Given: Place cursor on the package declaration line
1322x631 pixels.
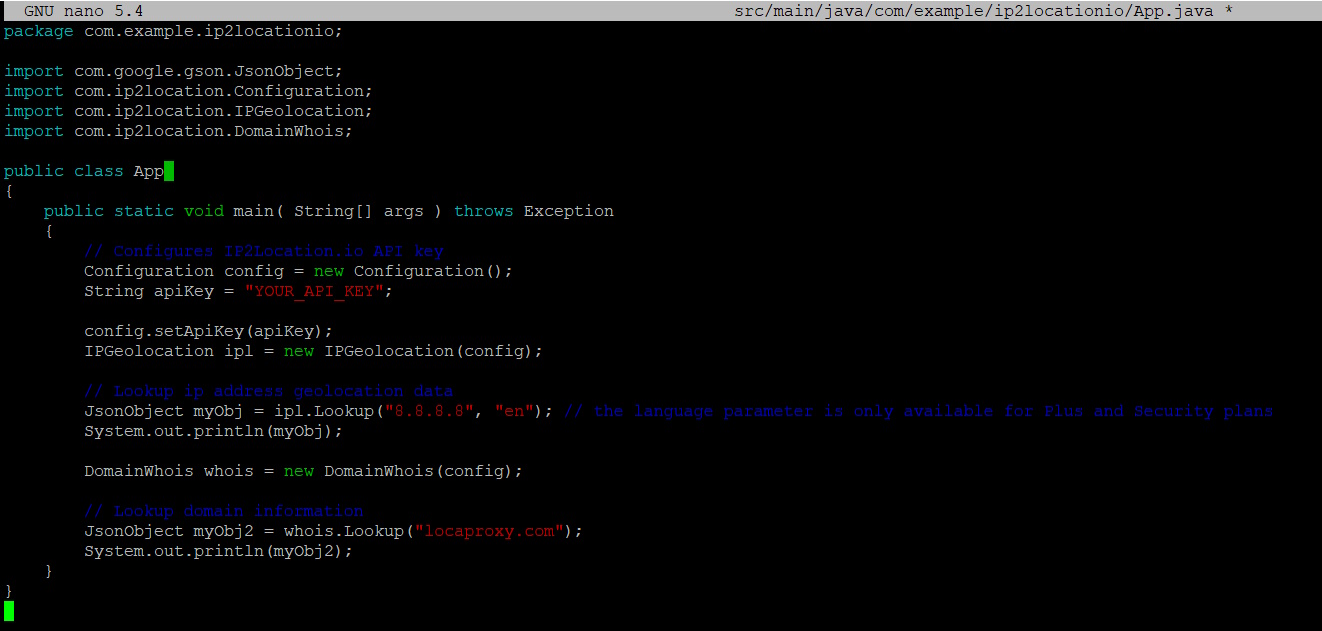Looking at the screenshot, I should tap(170, 31).
